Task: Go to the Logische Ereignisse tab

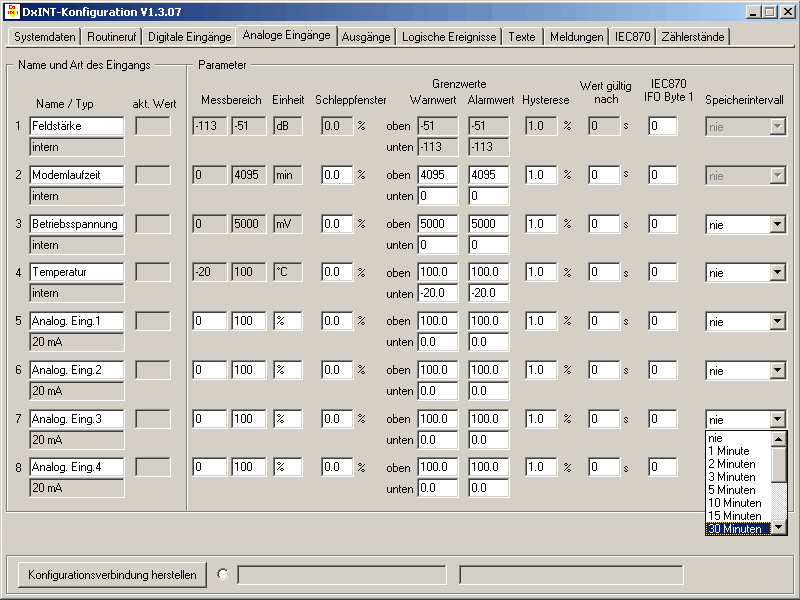Action: click(449, 37)
